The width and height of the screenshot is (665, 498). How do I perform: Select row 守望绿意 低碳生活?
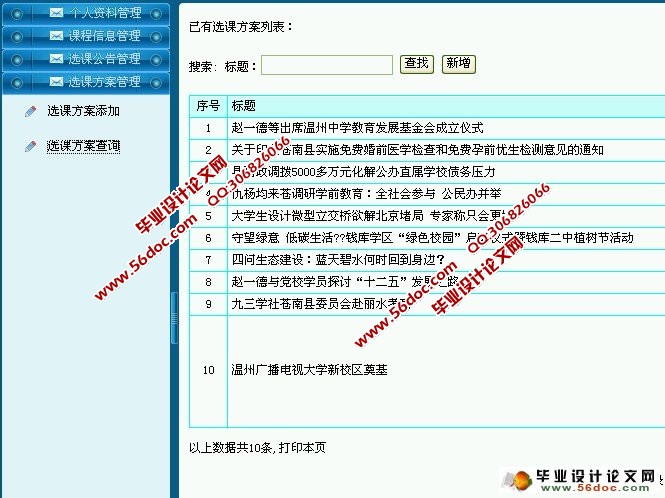tap(427, 238)
